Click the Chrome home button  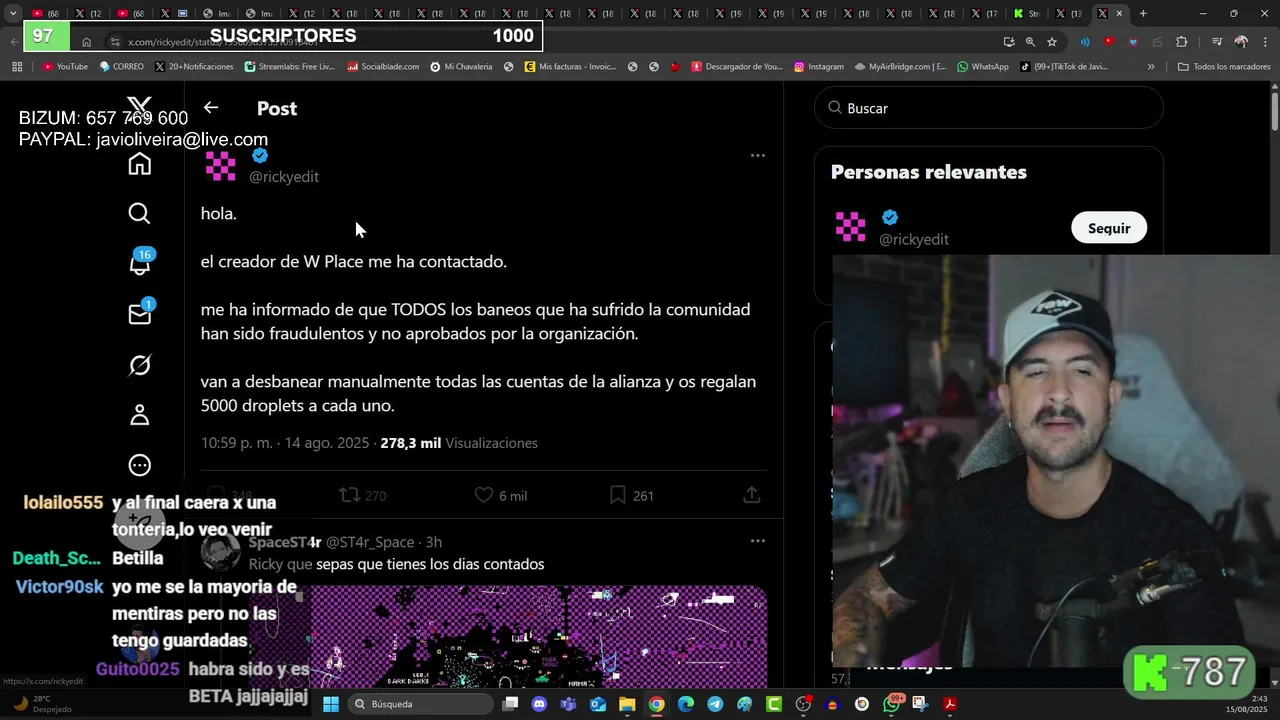87,42
